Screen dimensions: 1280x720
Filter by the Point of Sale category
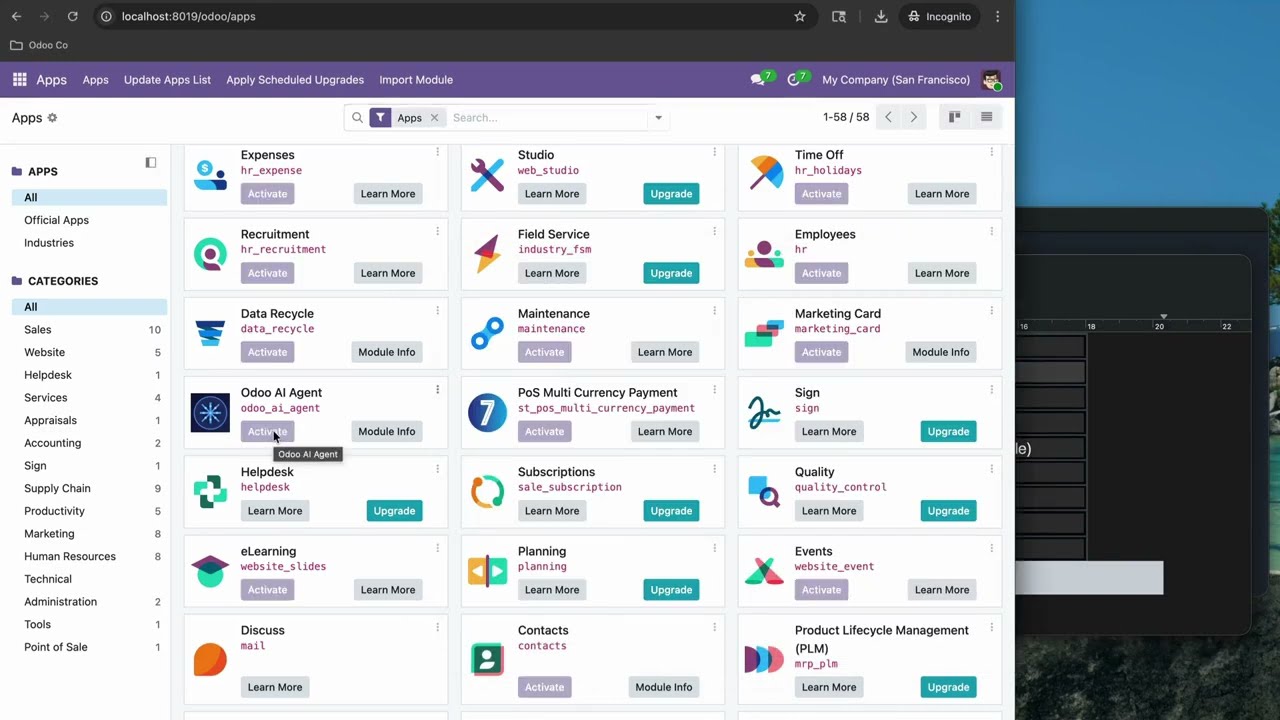coord(56,647)
